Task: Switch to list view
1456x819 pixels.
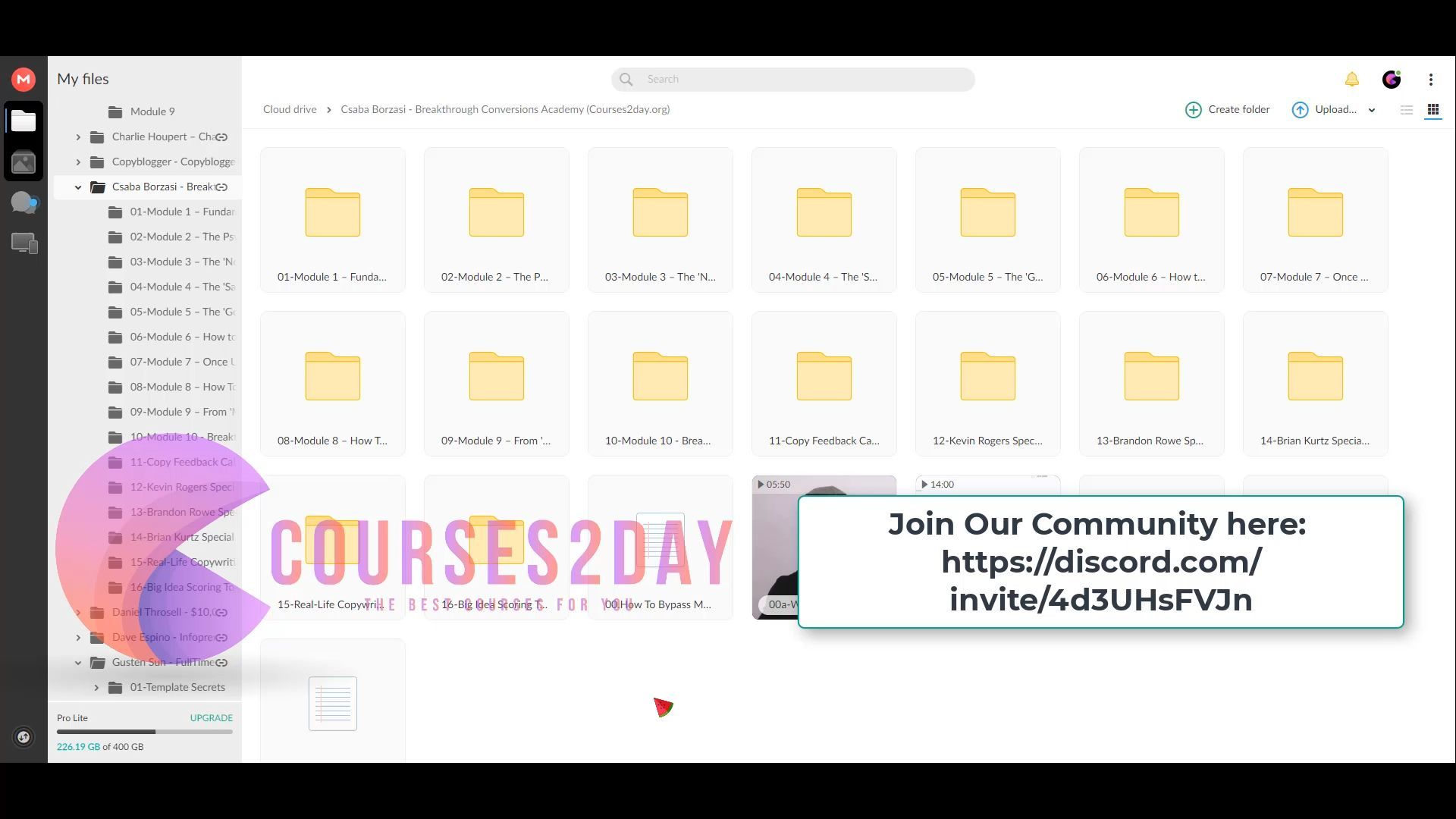Action: (x=1407, y=110)
